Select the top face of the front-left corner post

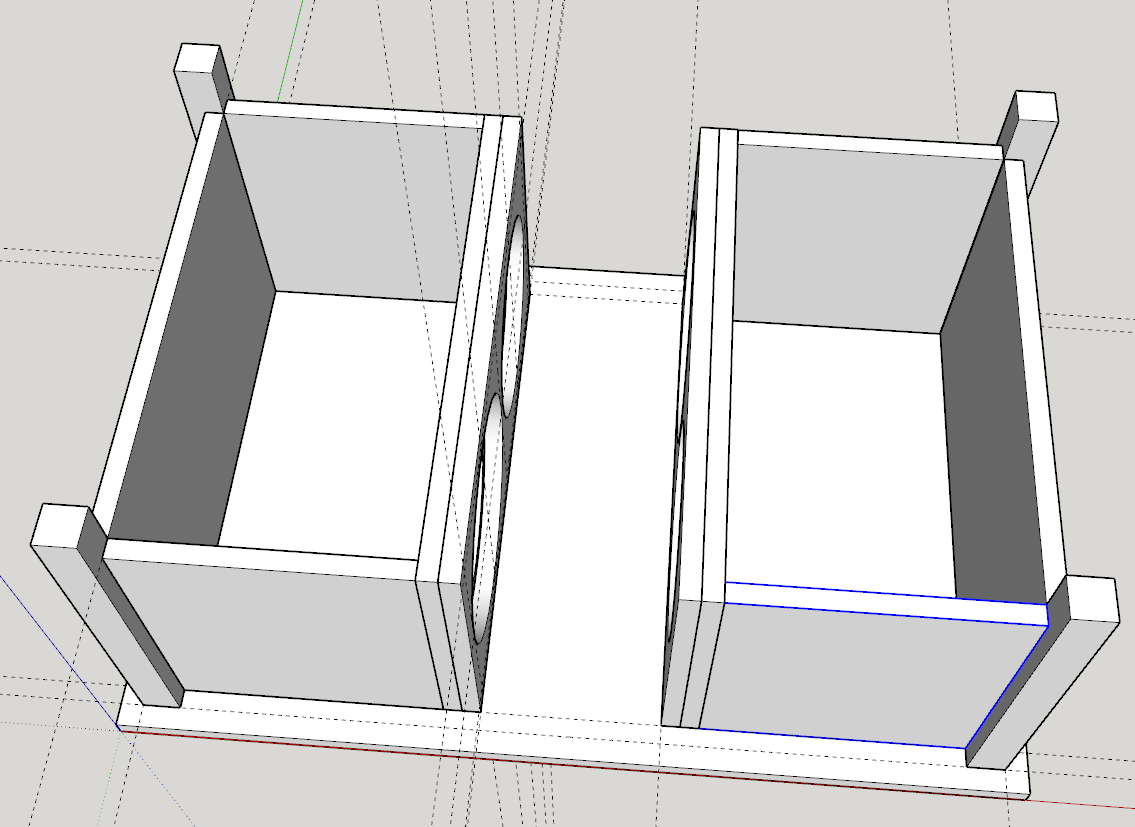coord(60,526)
